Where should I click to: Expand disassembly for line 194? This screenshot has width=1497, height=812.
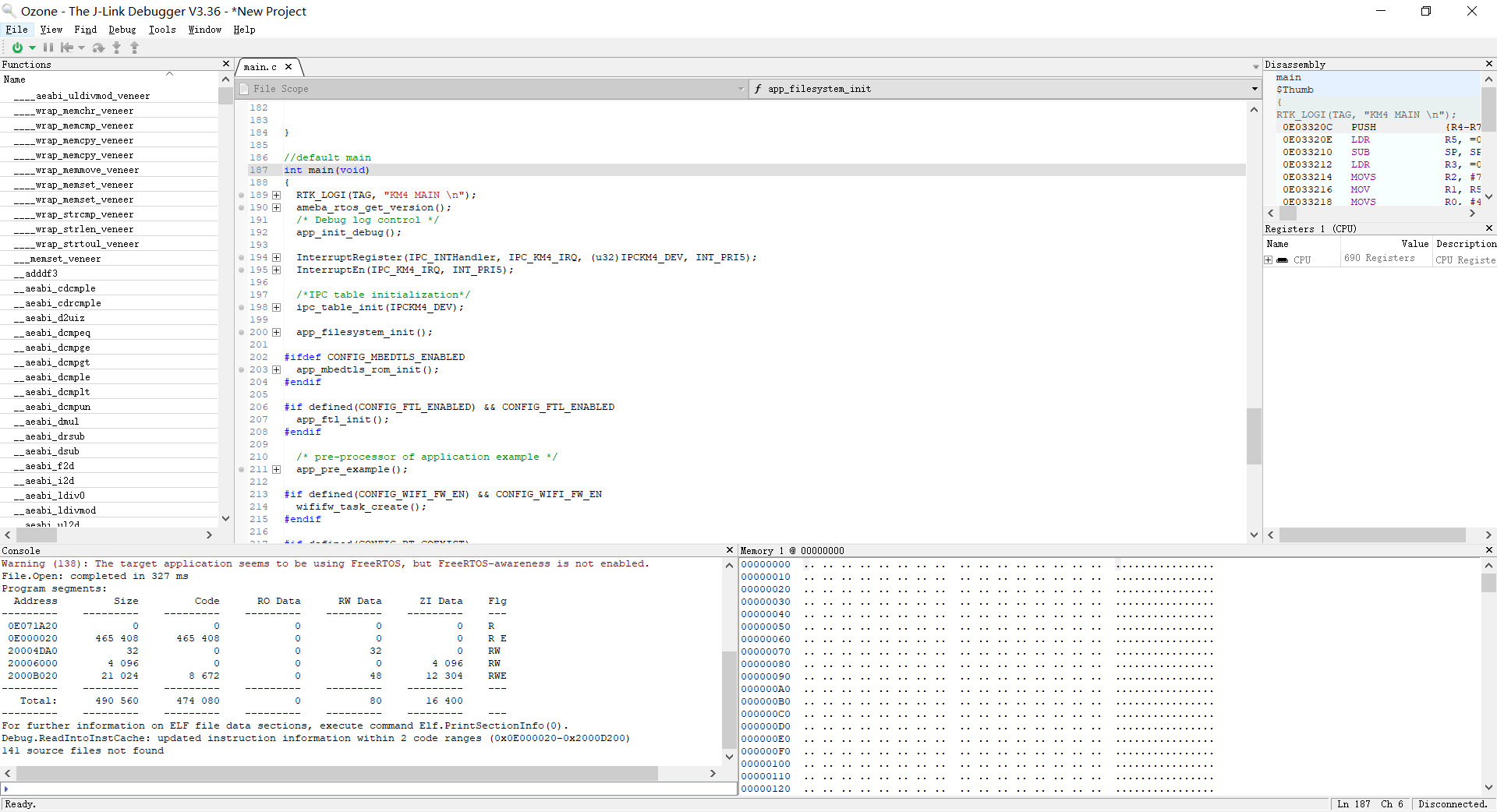(x=276, y=258)
